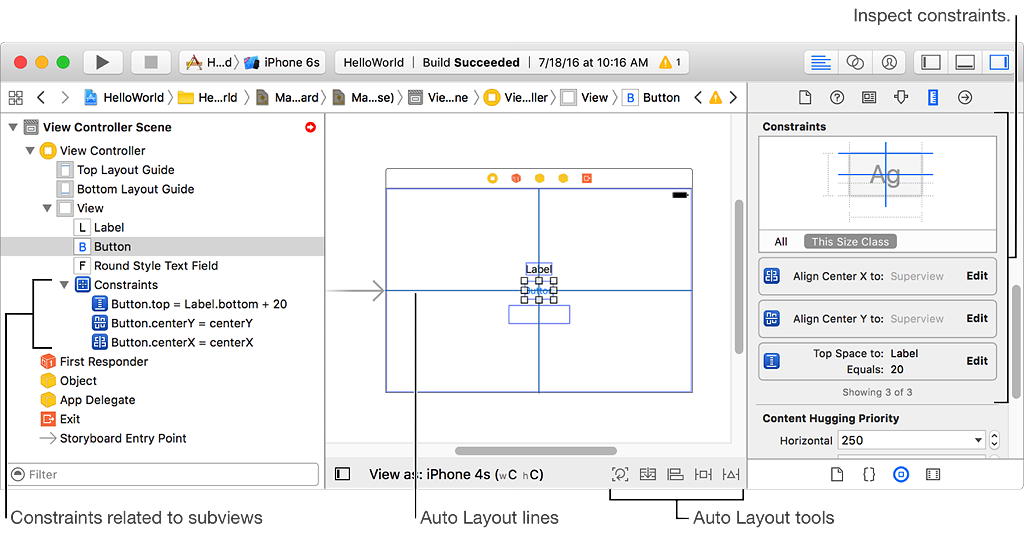1024x533 pixels.
Task: Toggle the document outline button
Action: [343, 474]
